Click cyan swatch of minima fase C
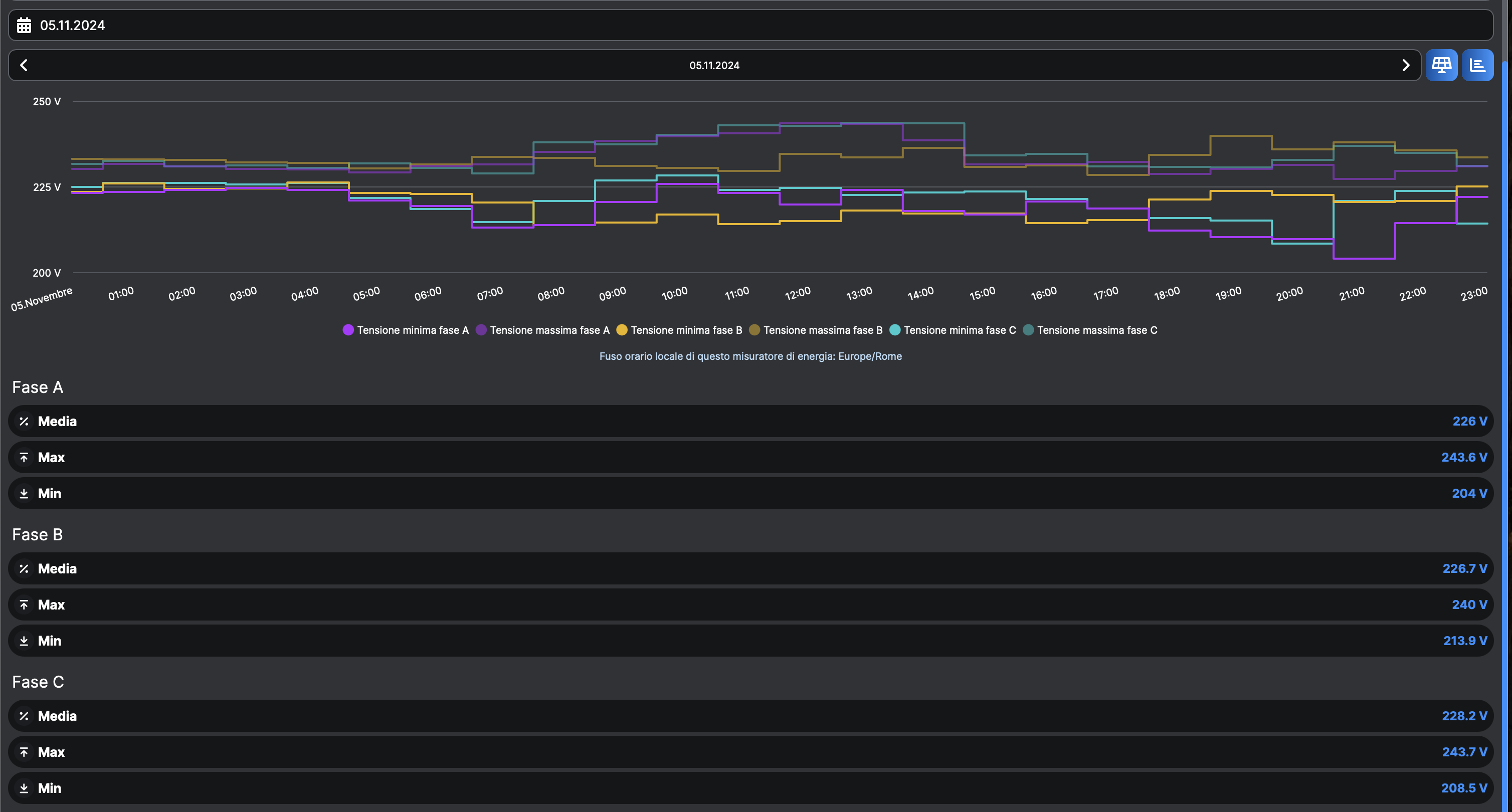The height and width of the screenshot is (812, 1512). coord(895,330)
